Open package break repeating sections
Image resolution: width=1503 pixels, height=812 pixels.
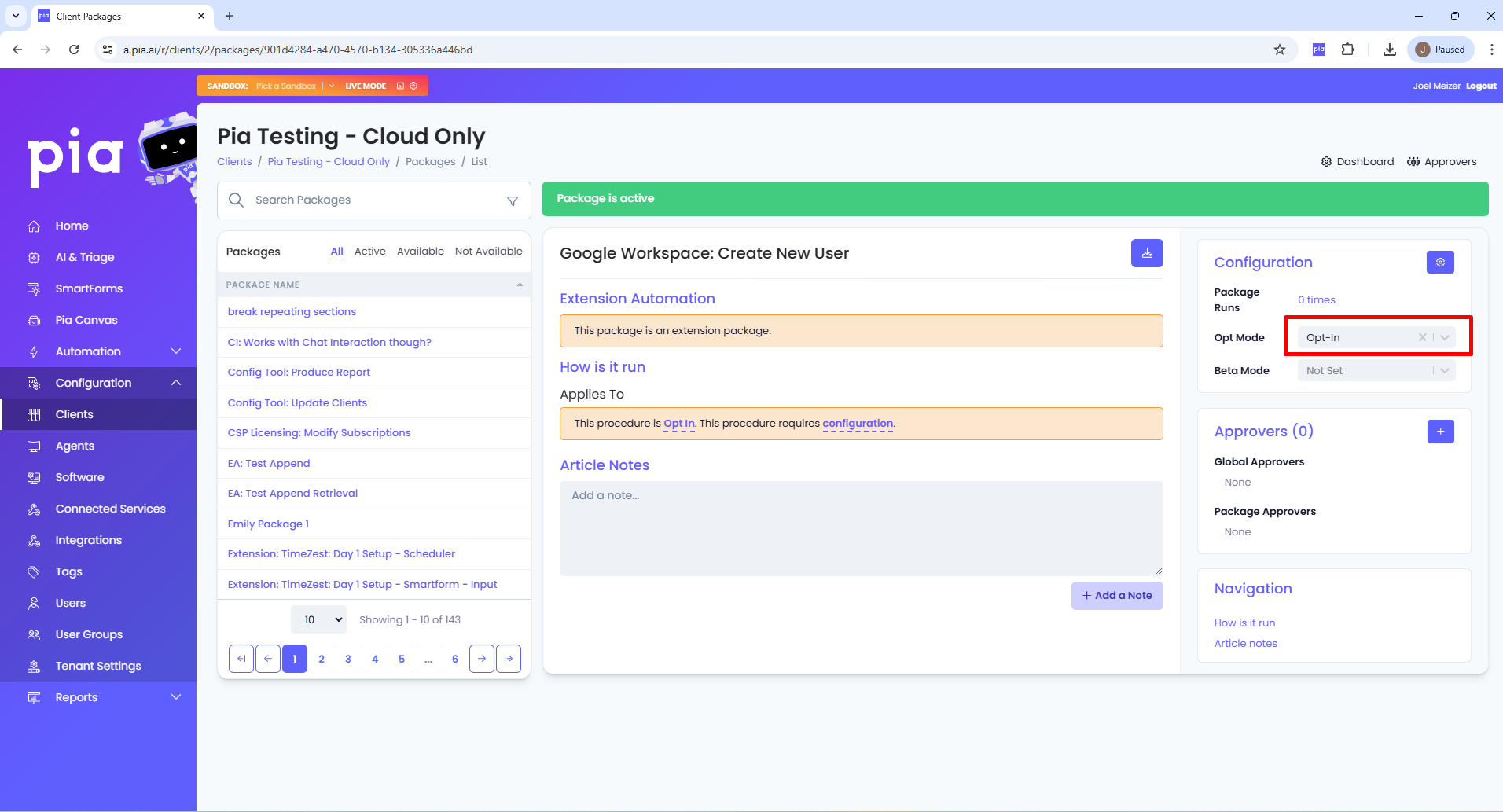(x=292, y=312)
